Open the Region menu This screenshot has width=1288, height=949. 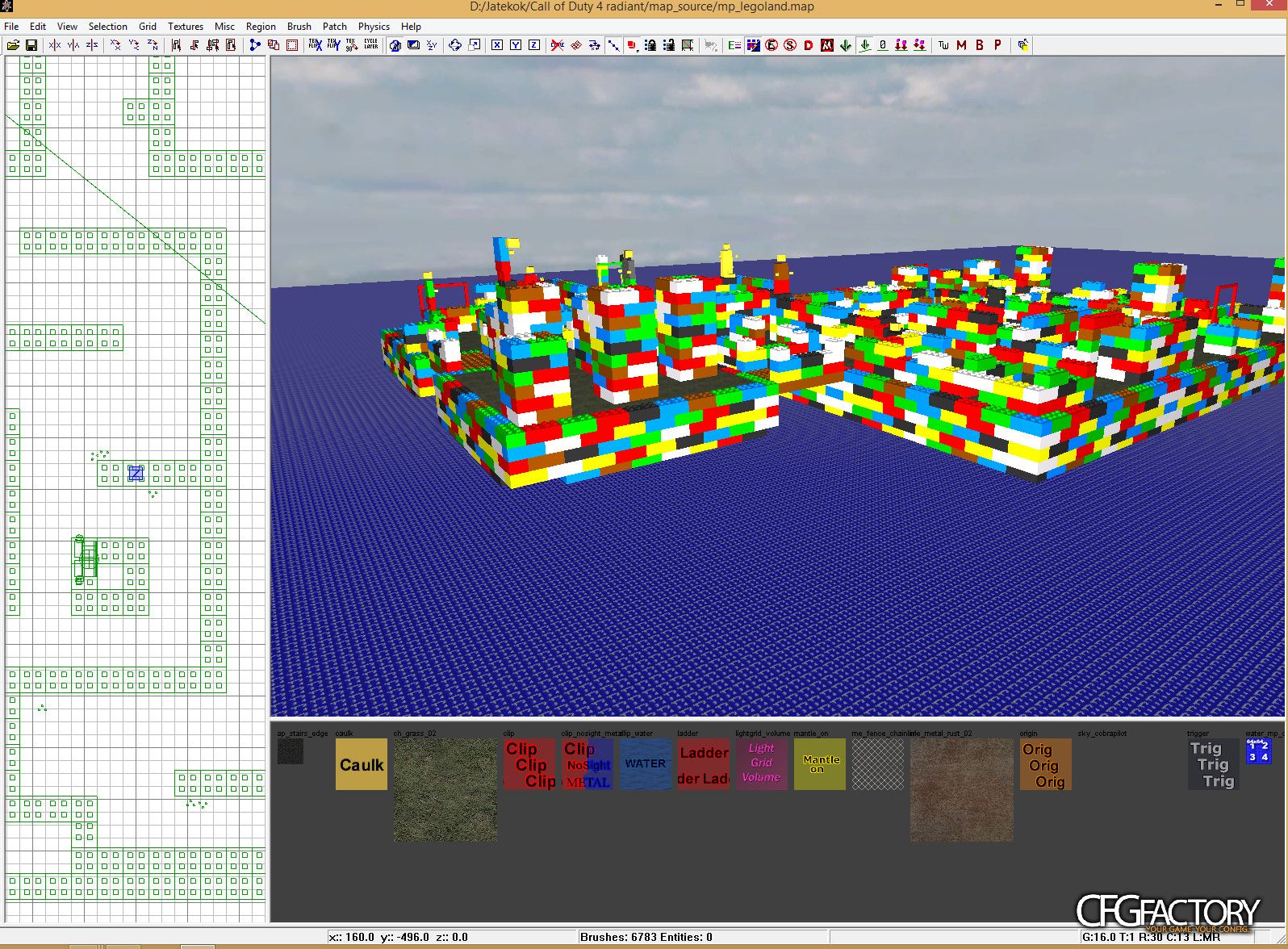pyautogui.click(x=261, y=26)
